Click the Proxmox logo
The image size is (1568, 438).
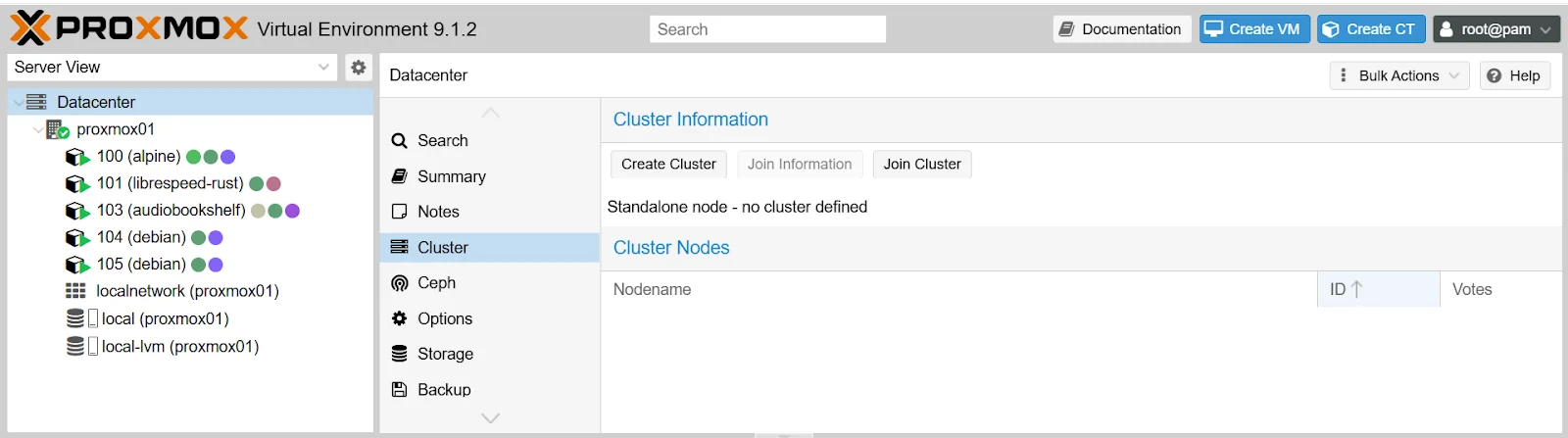tap(128, 28)
